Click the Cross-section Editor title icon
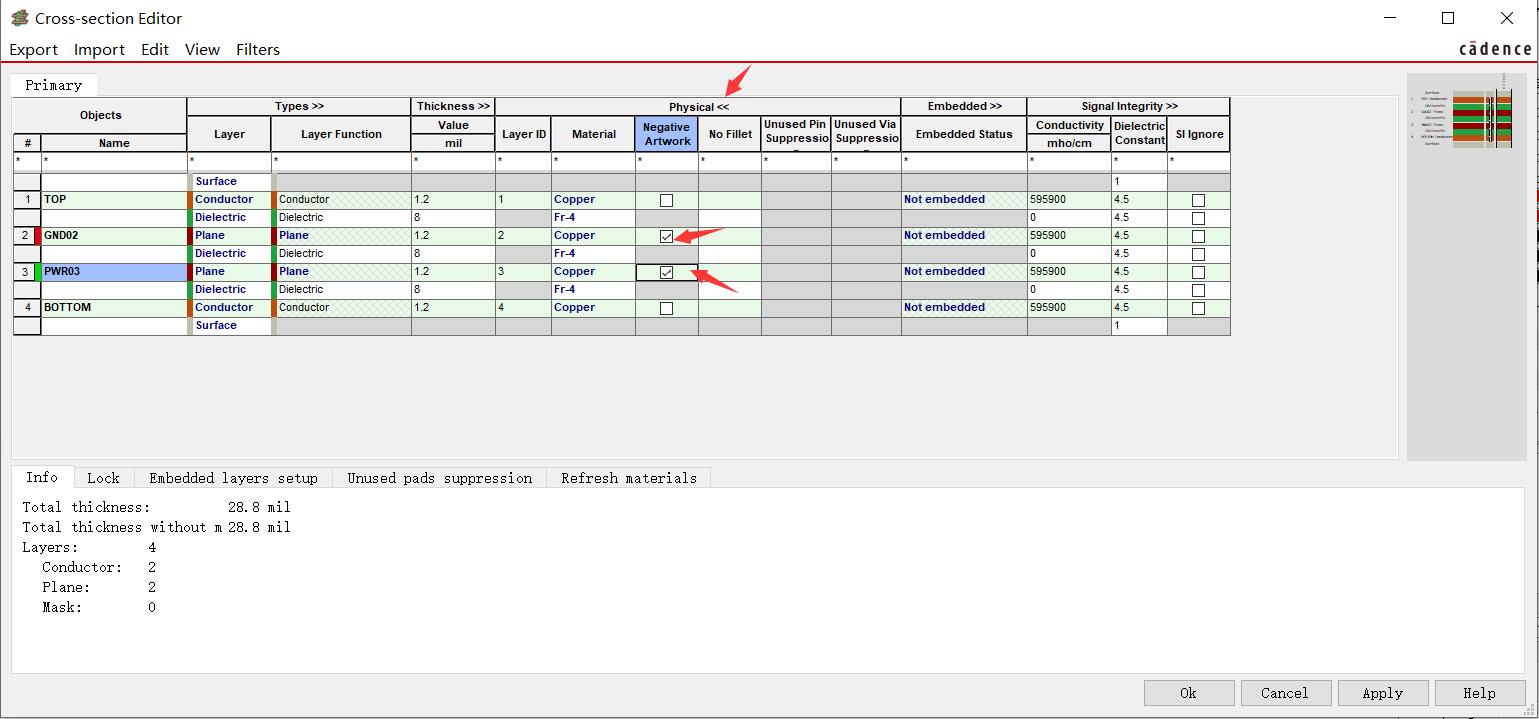This screenshot has height=719, width=1539. click(19, 18)
